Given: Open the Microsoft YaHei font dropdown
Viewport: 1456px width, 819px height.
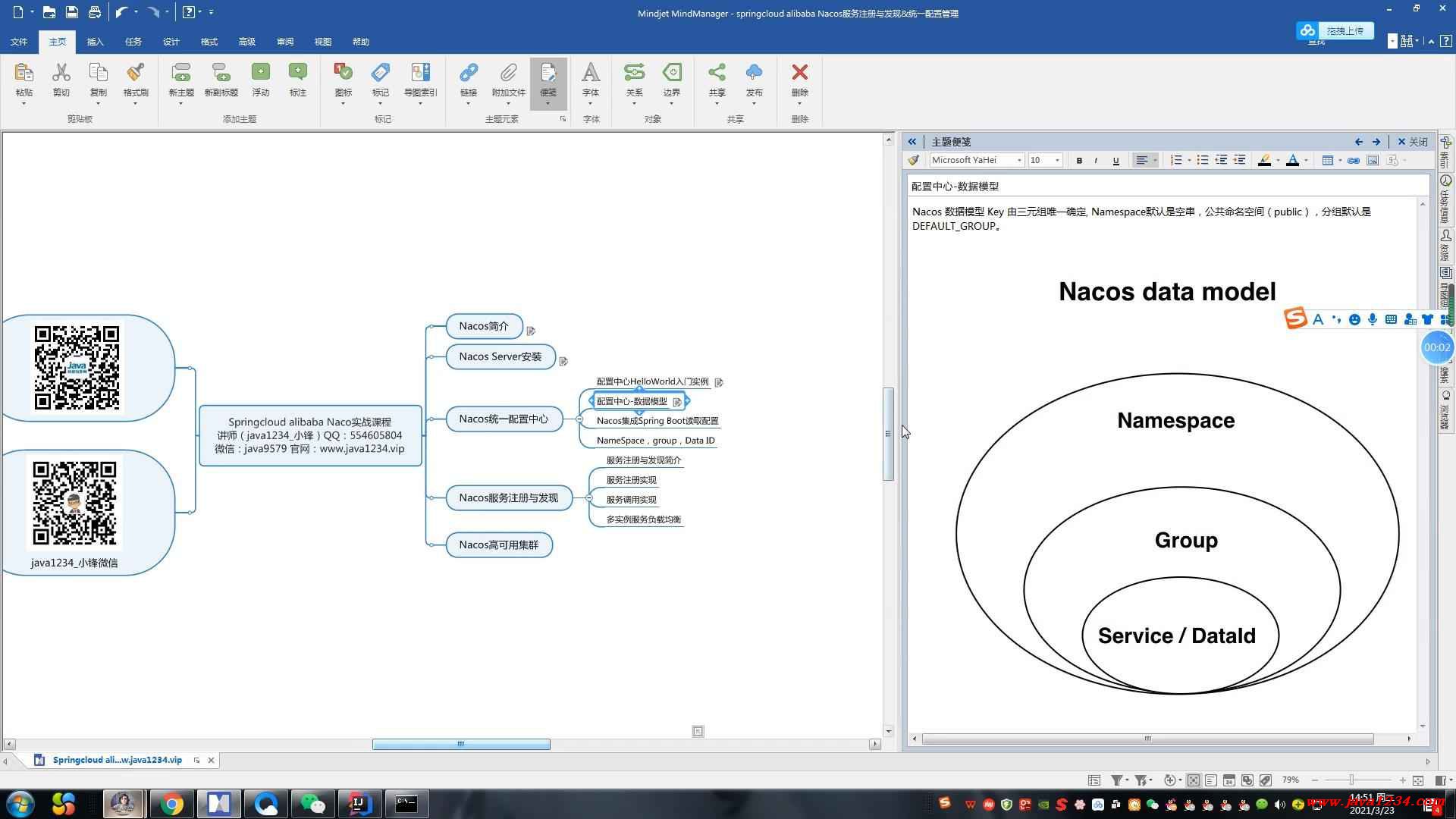Looking at the screenshot, I should (x=1019, y=160).
